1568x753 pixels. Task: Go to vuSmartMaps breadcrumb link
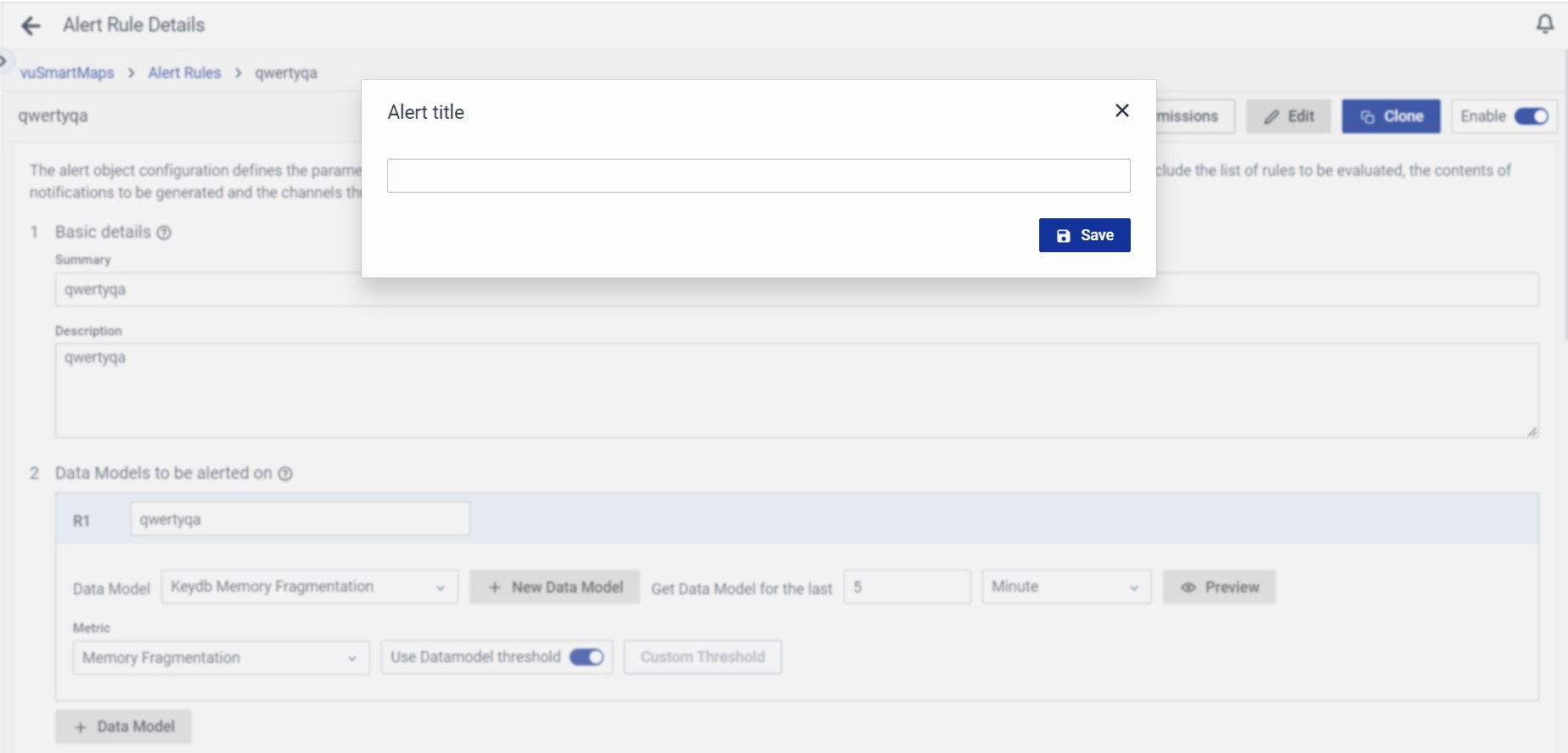tap(67, 73)
